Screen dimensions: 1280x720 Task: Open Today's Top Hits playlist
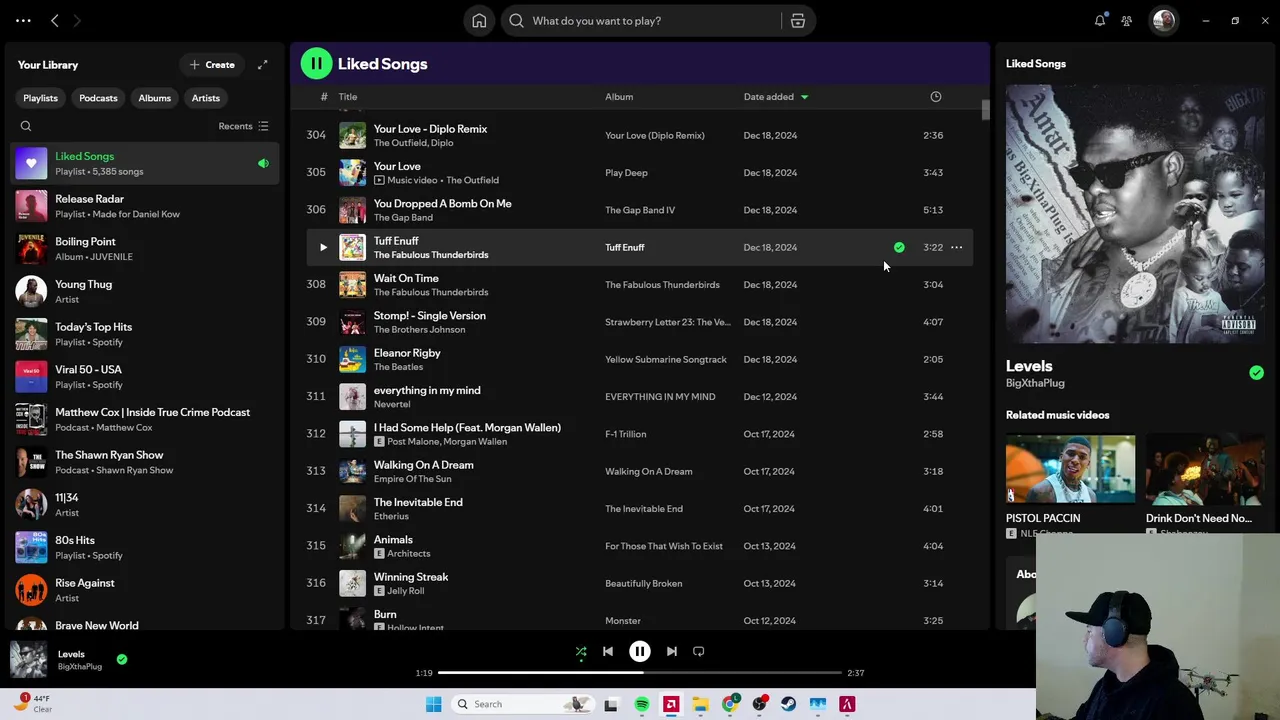[x=146, y=334]
